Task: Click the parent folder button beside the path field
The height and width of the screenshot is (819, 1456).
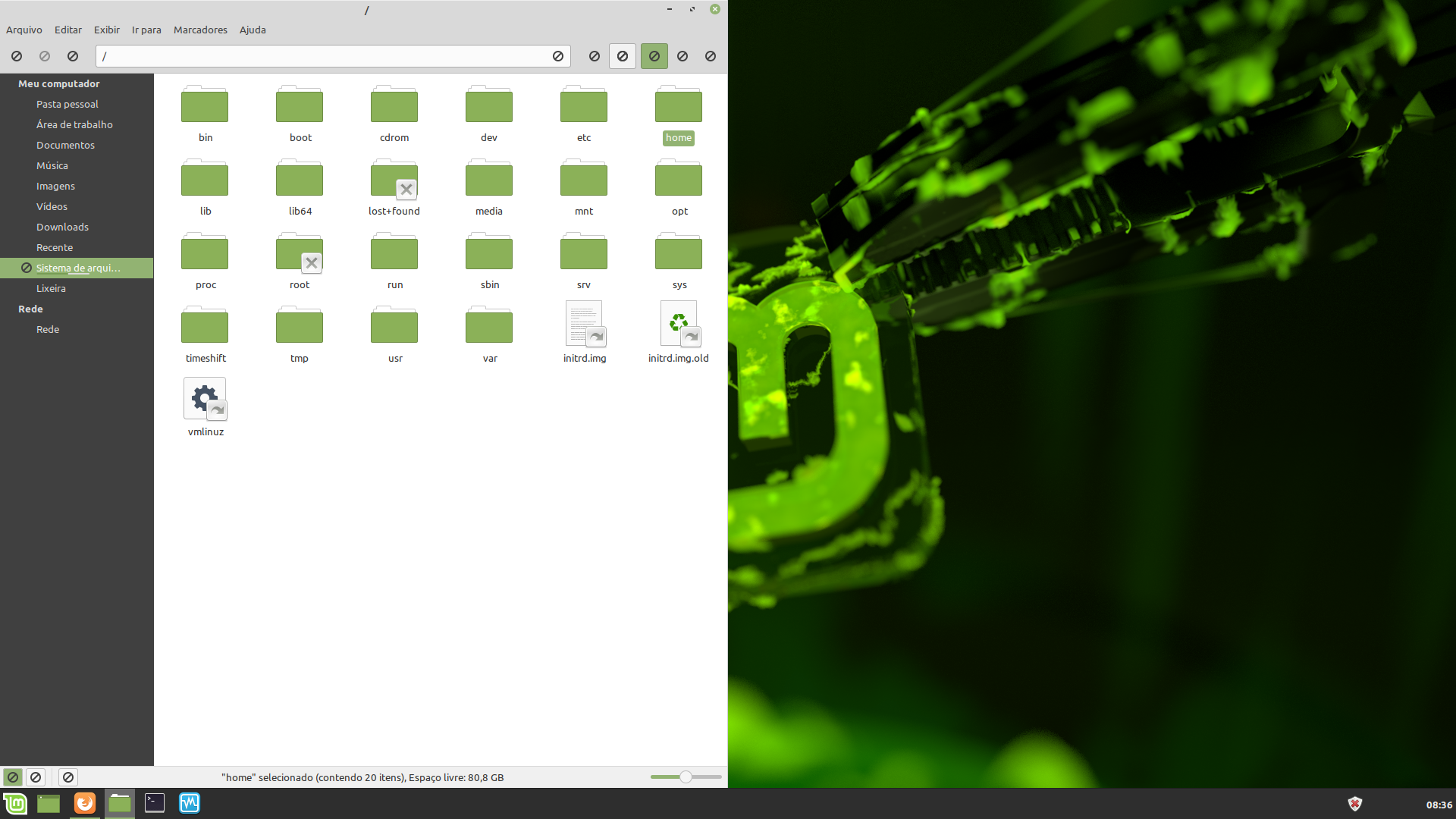Action: [73, 56]
